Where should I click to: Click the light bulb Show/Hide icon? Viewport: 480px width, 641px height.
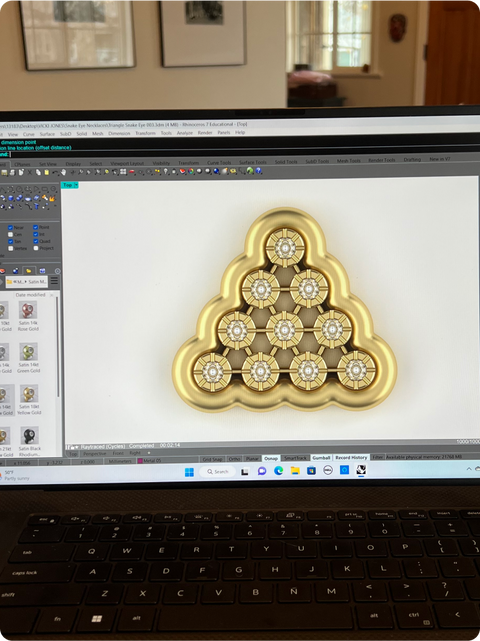point(166,171)
